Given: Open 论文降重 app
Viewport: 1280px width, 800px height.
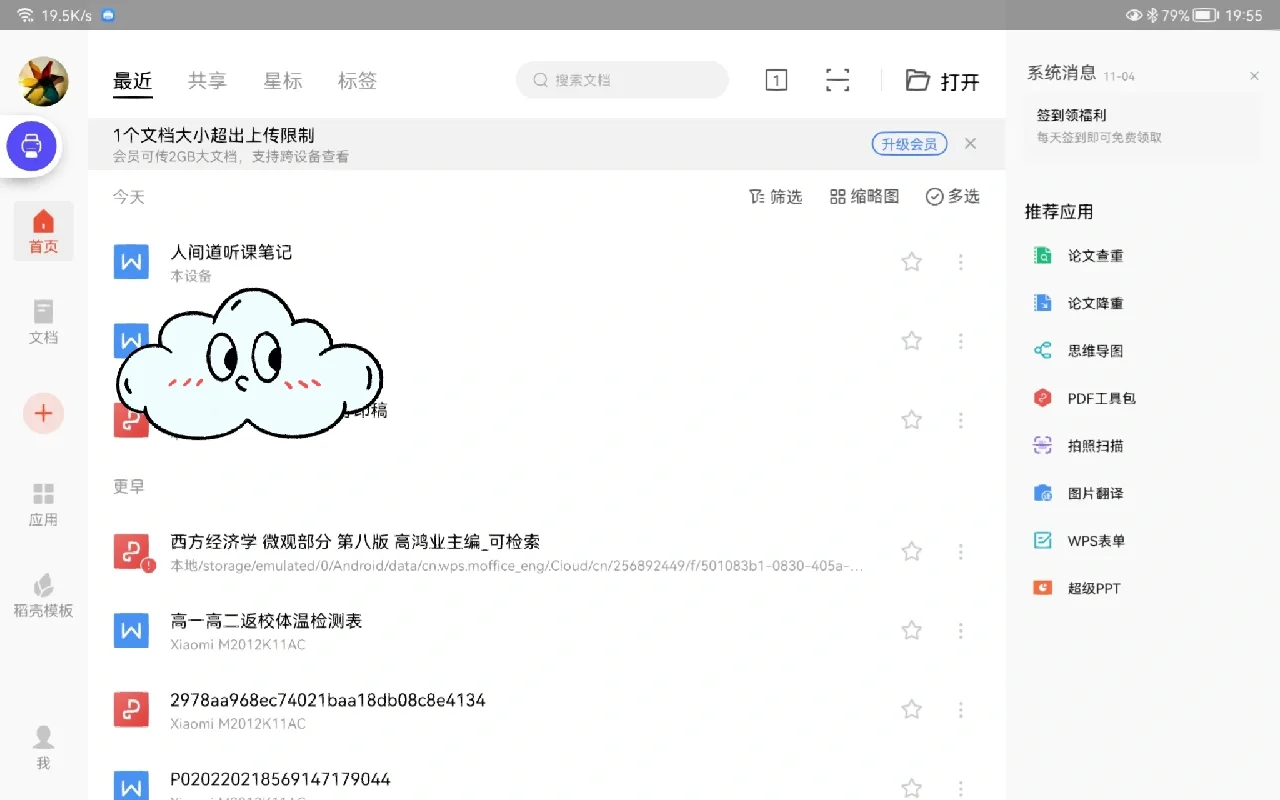Looking at the screenshot, I should [x=1079, y=303].
